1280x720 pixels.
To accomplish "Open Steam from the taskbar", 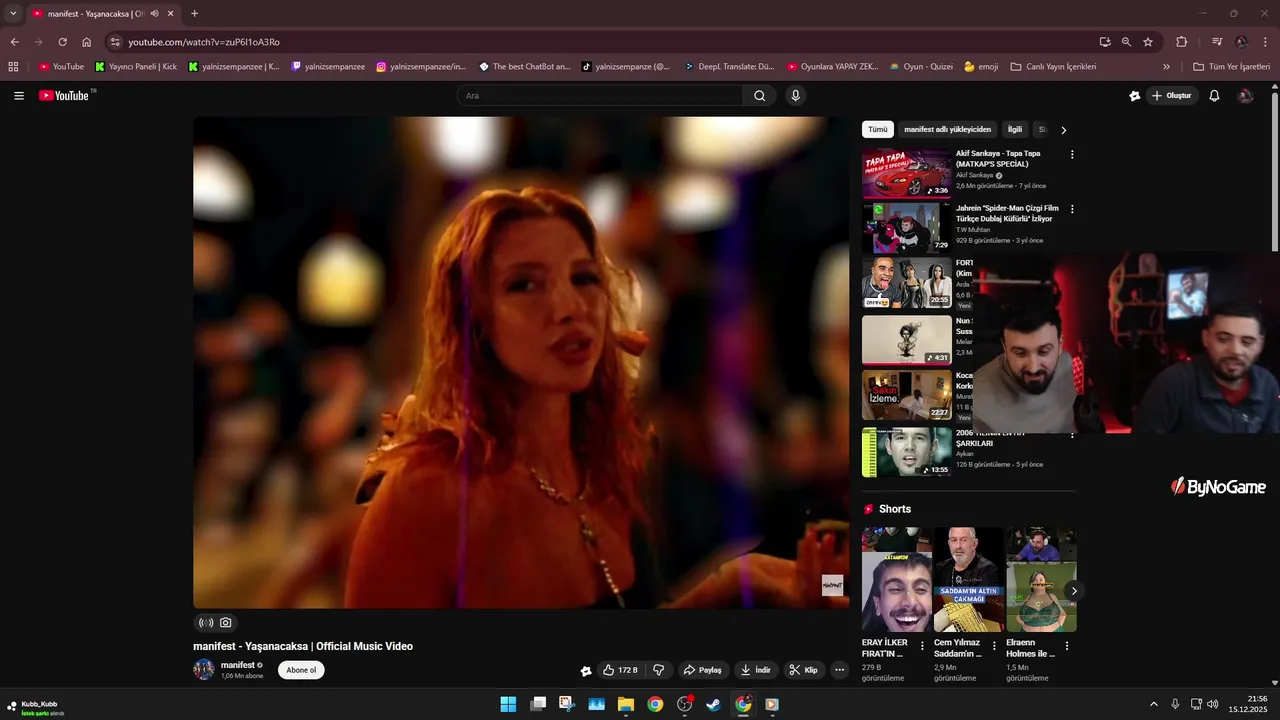I will [x=713, y=704].
